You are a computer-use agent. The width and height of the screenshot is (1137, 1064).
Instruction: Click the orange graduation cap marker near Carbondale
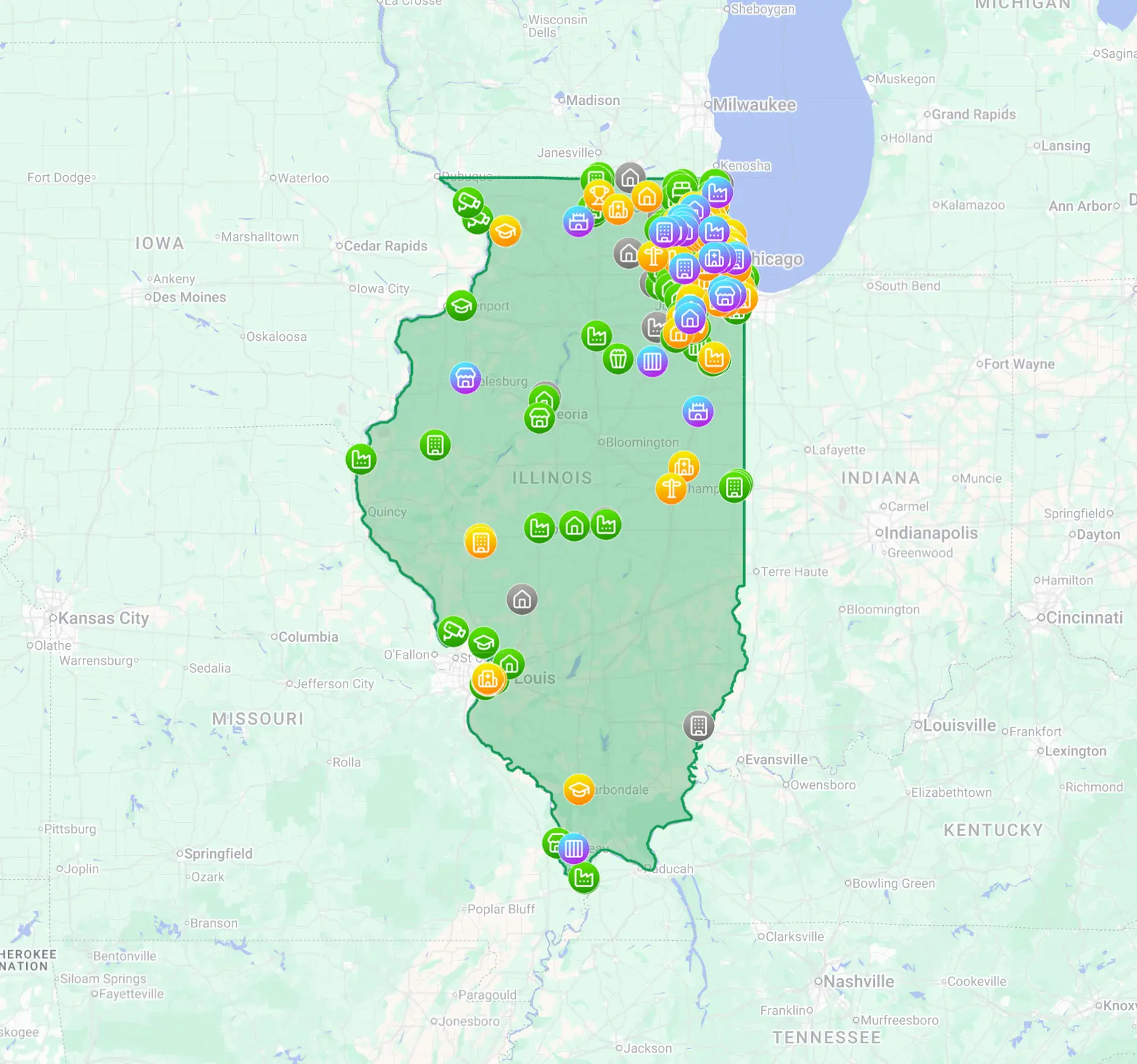point(578,789)
